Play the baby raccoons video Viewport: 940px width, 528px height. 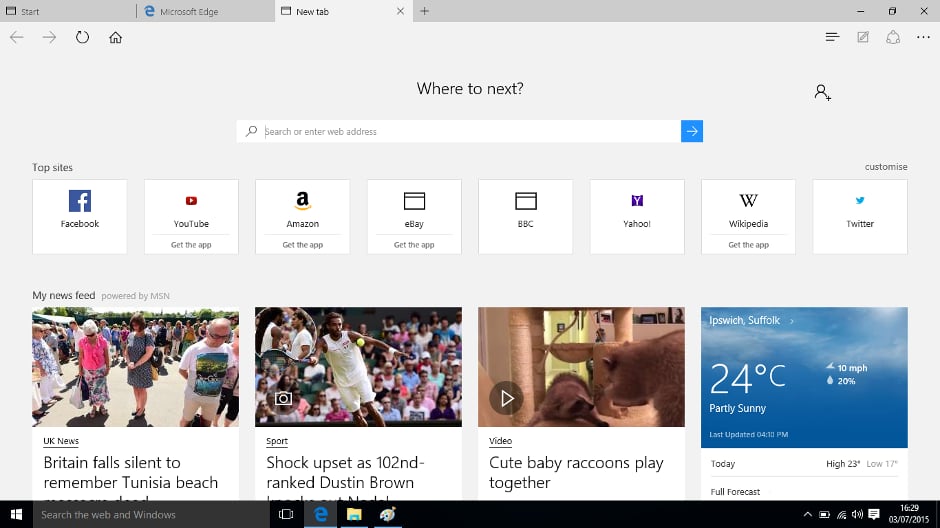coord(506,398)
